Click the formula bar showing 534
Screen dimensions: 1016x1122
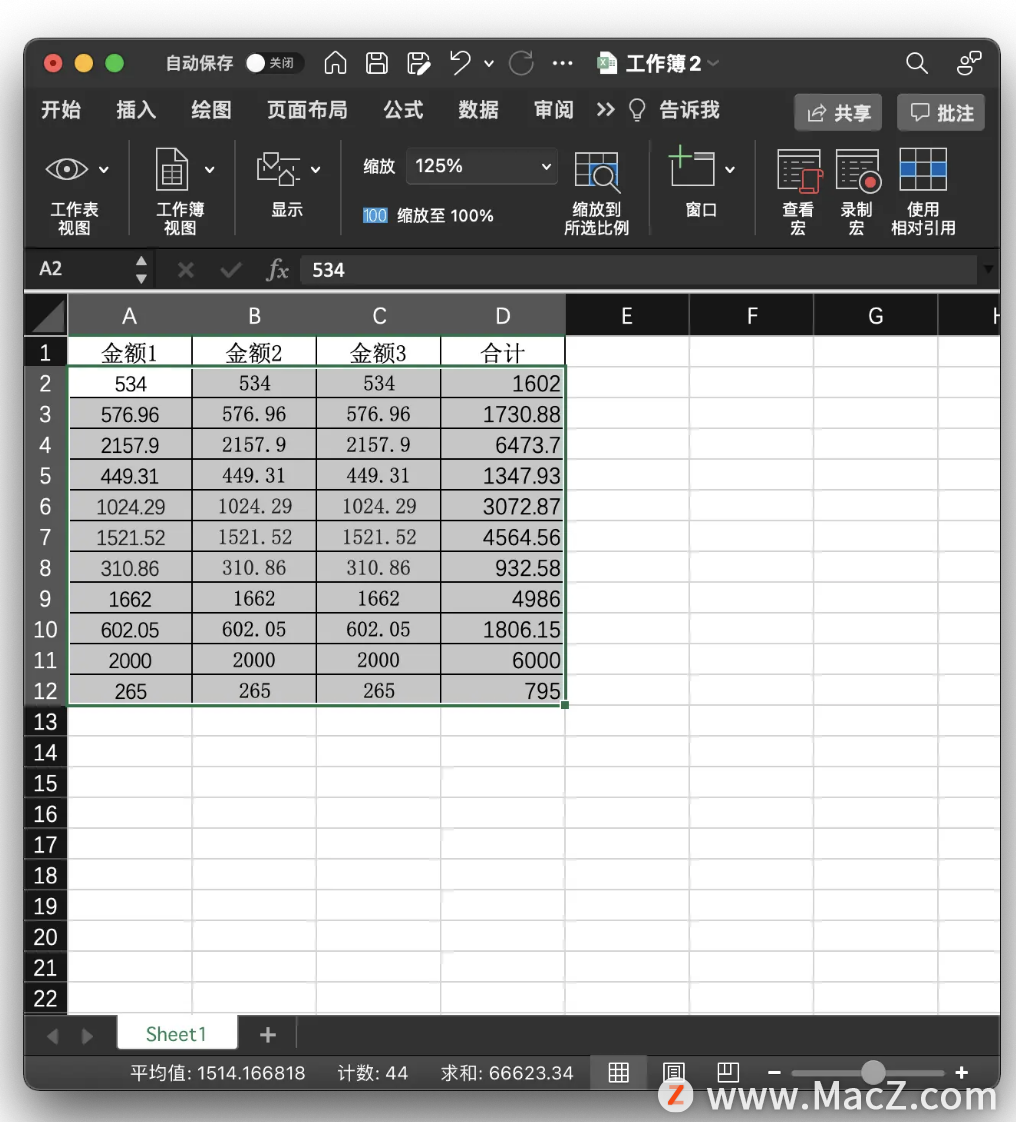(x=638, y=270)
